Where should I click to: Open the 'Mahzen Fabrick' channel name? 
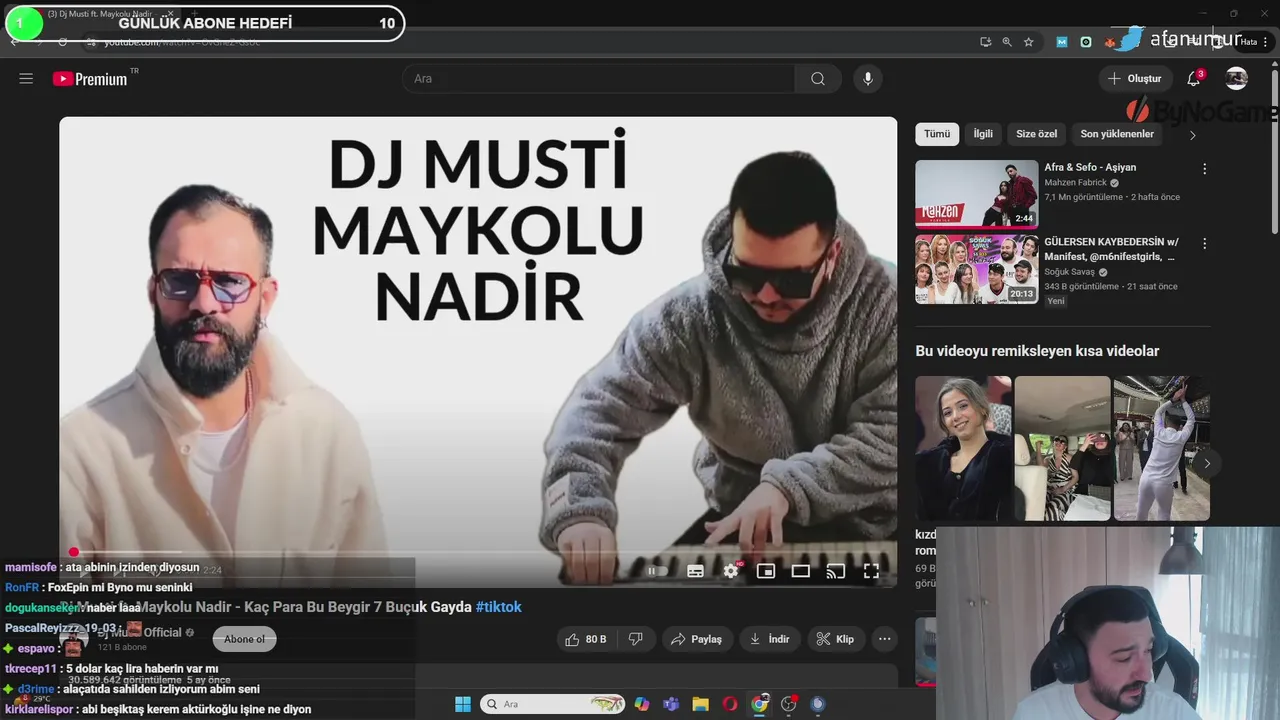click(1075, 183)
